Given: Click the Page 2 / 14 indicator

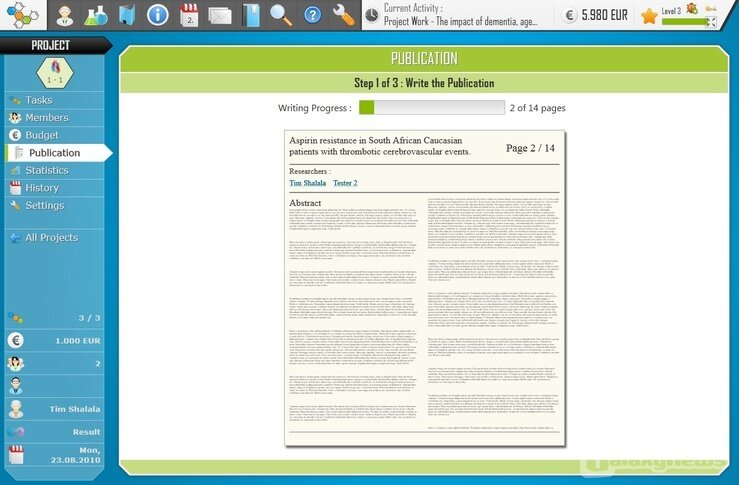Looking at the screenshot, I should pos(530,148).
